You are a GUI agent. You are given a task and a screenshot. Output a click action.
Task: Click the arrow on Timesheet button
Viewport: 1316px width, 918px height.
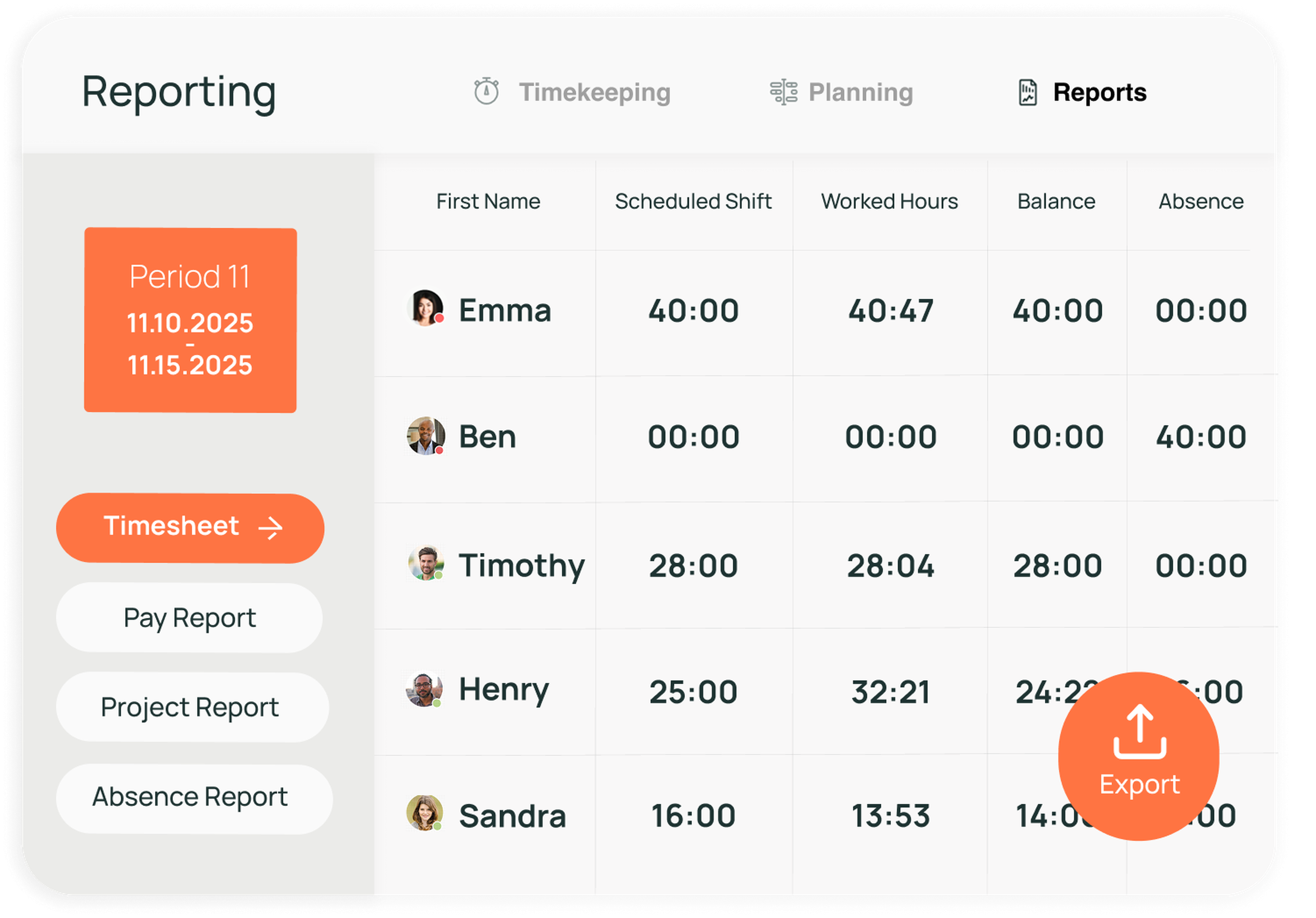pyautogui.click(x=270, y=528)
